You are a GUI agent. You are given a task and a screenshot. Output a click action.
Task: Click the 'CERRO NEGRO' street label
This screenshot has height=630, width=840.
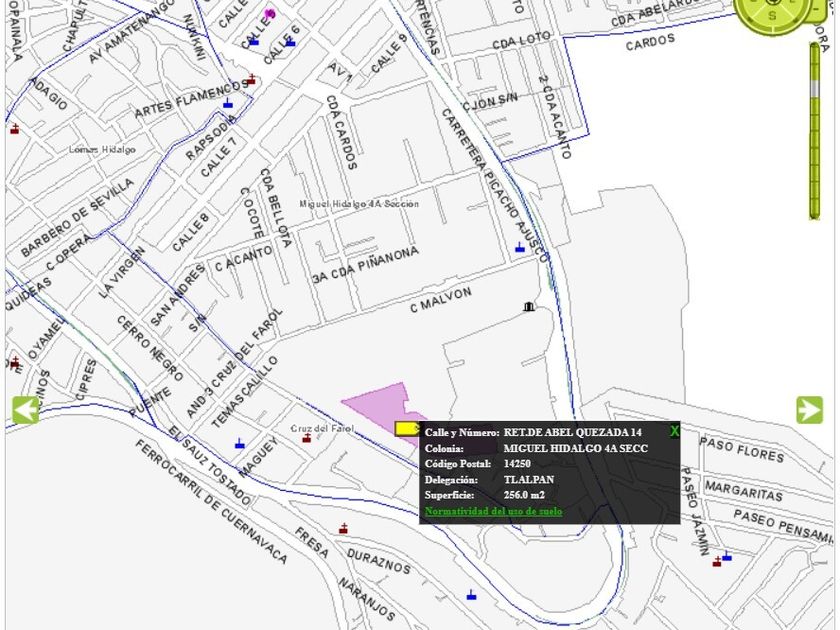point(149,348)
